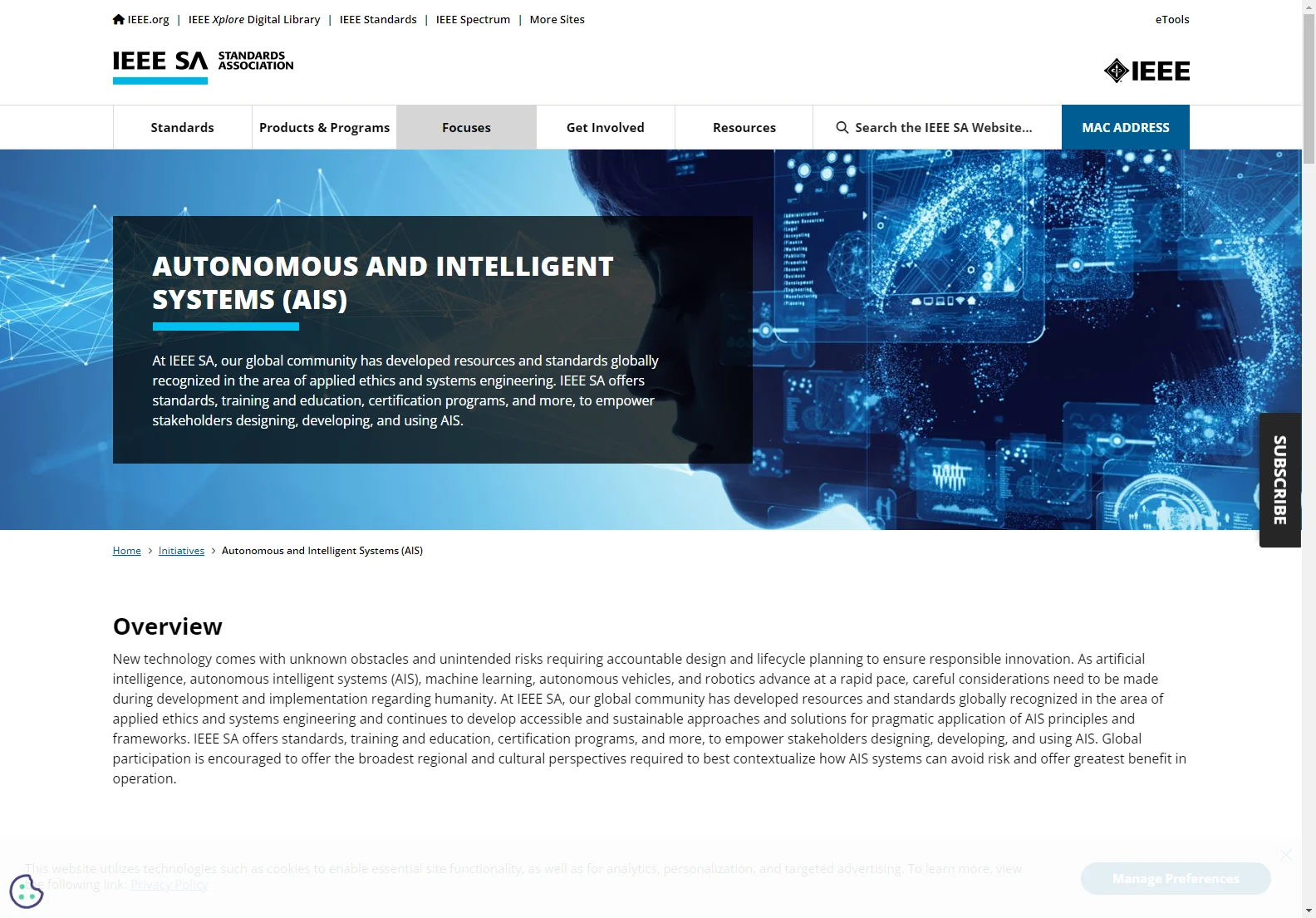Image resolution: width=1316 pixels, height=918 pixels.
Task: Open the eTools link
Action: click(x=1172, y=19)
